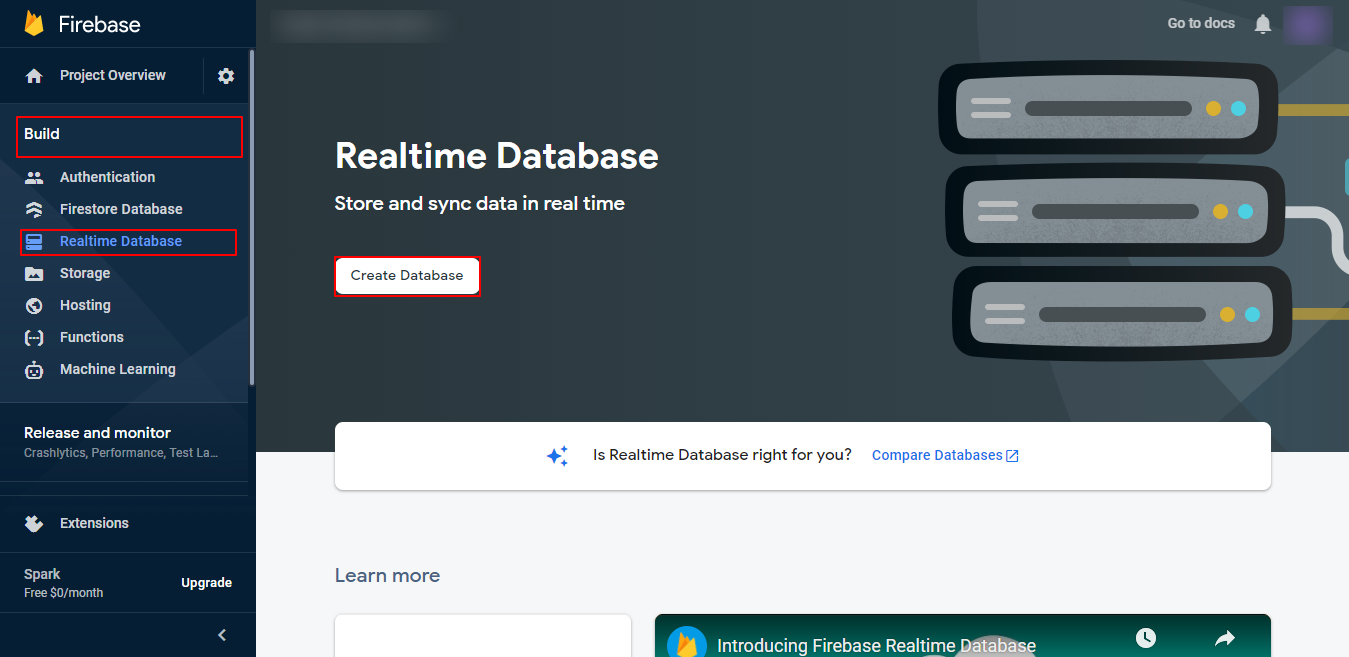Open Firestore Database in the sidebar

[121, 210]
